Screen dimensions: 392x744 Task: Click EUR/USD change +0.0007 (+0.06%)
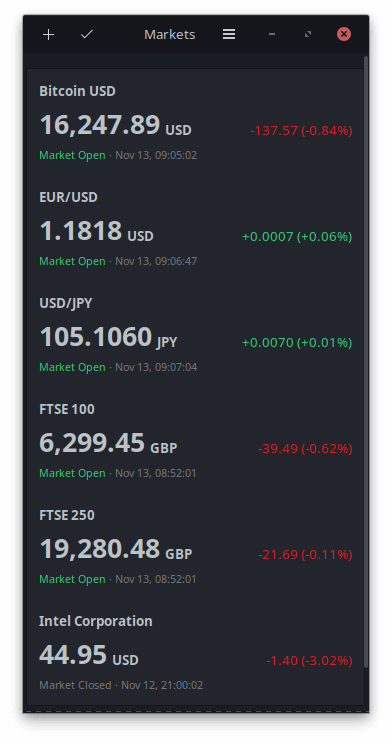297,237
